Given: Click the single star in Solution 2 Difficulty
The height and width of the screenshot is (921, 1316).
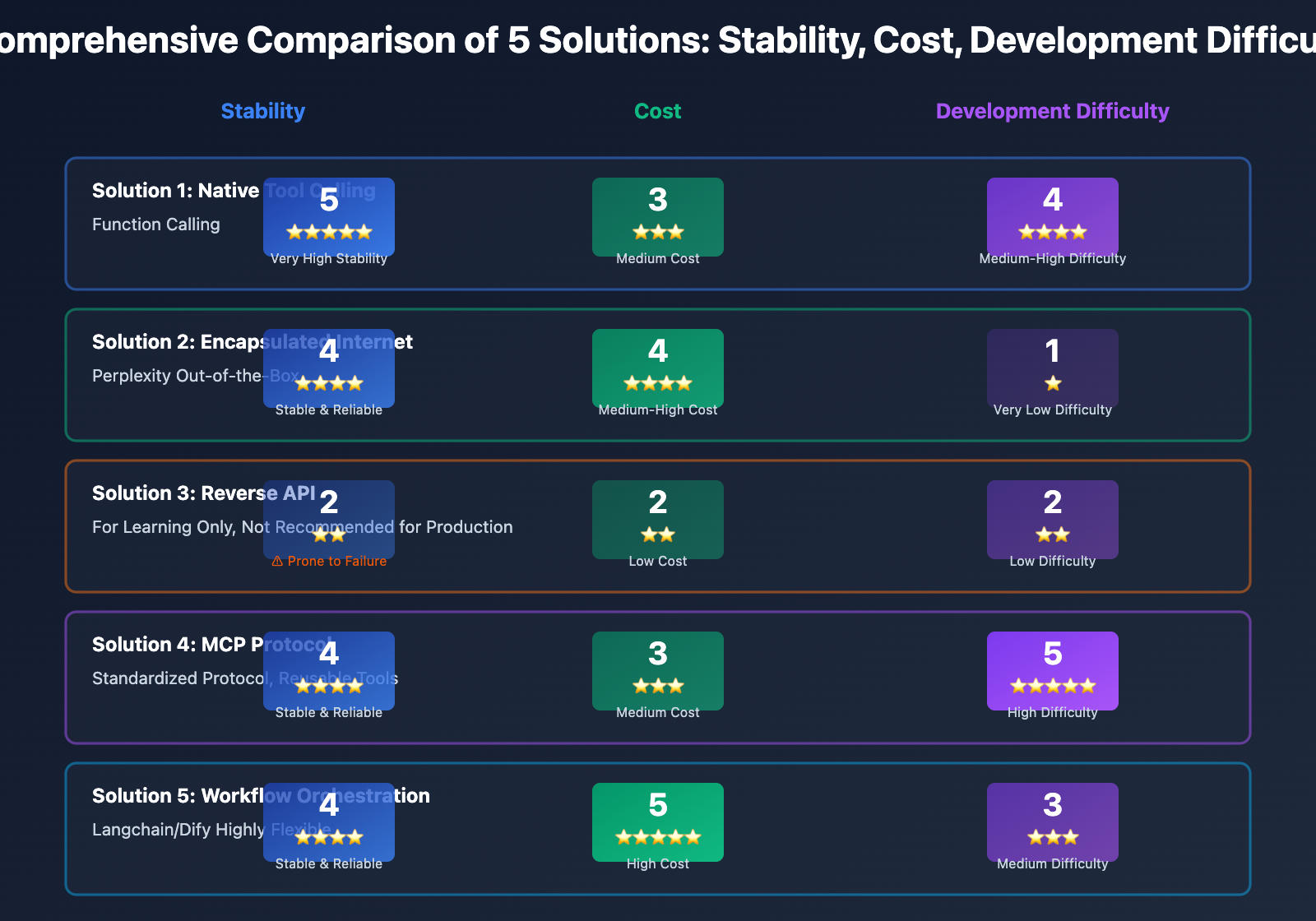Looking at the screenshot, I should pyautogui.click(x=1053, y=384).
